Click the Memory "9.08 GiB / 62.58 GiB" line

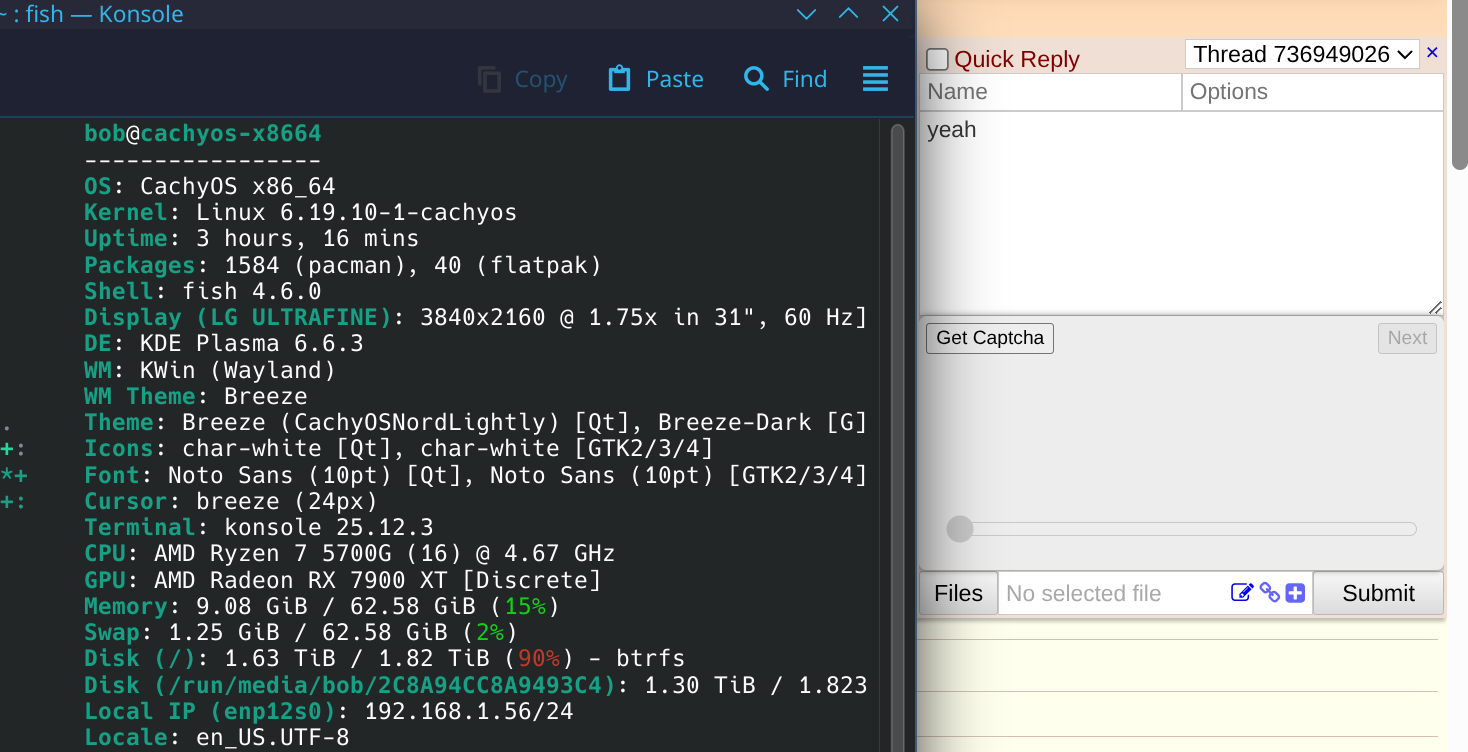pos(322,606)
